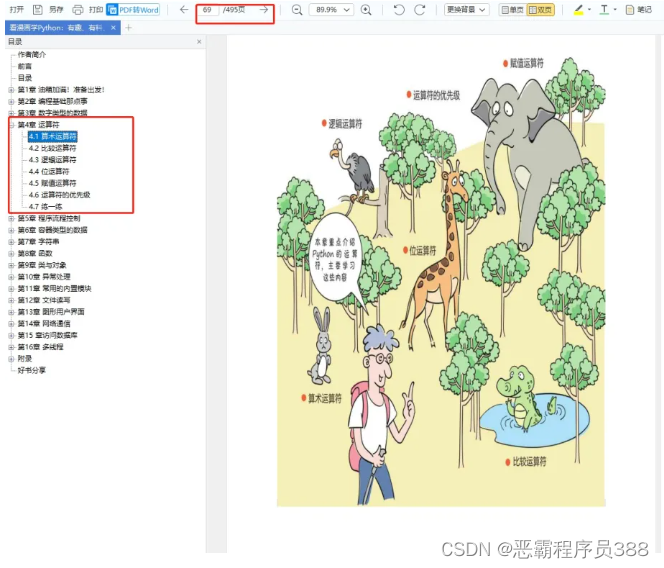Image resolution: width=664 pixels, height=568 pixels.
Task: Switch to 单页 single page view
Action: 512,9
